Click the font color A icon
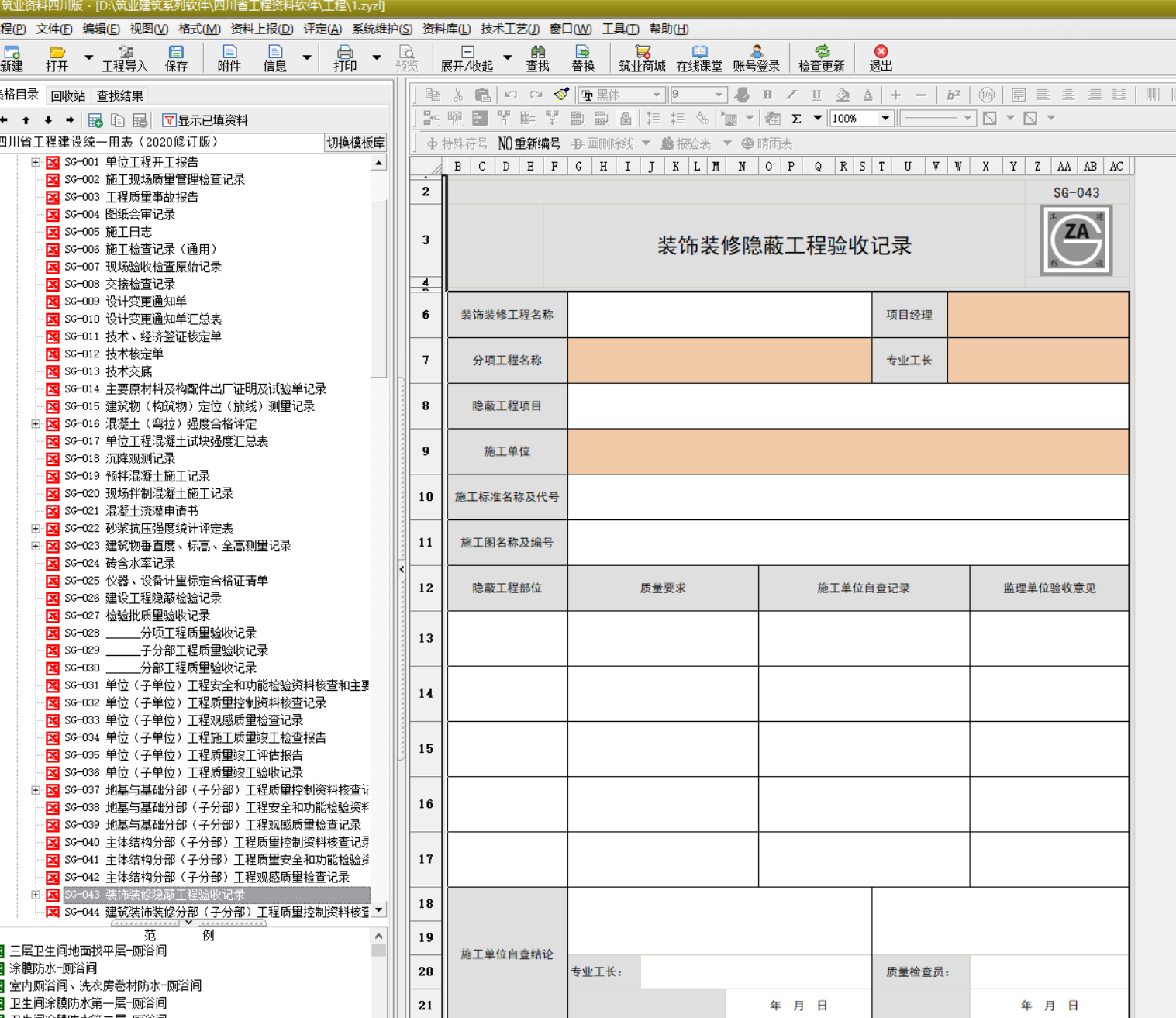The width and height of the screenshot is (1176, 1018). coord(867,95)
